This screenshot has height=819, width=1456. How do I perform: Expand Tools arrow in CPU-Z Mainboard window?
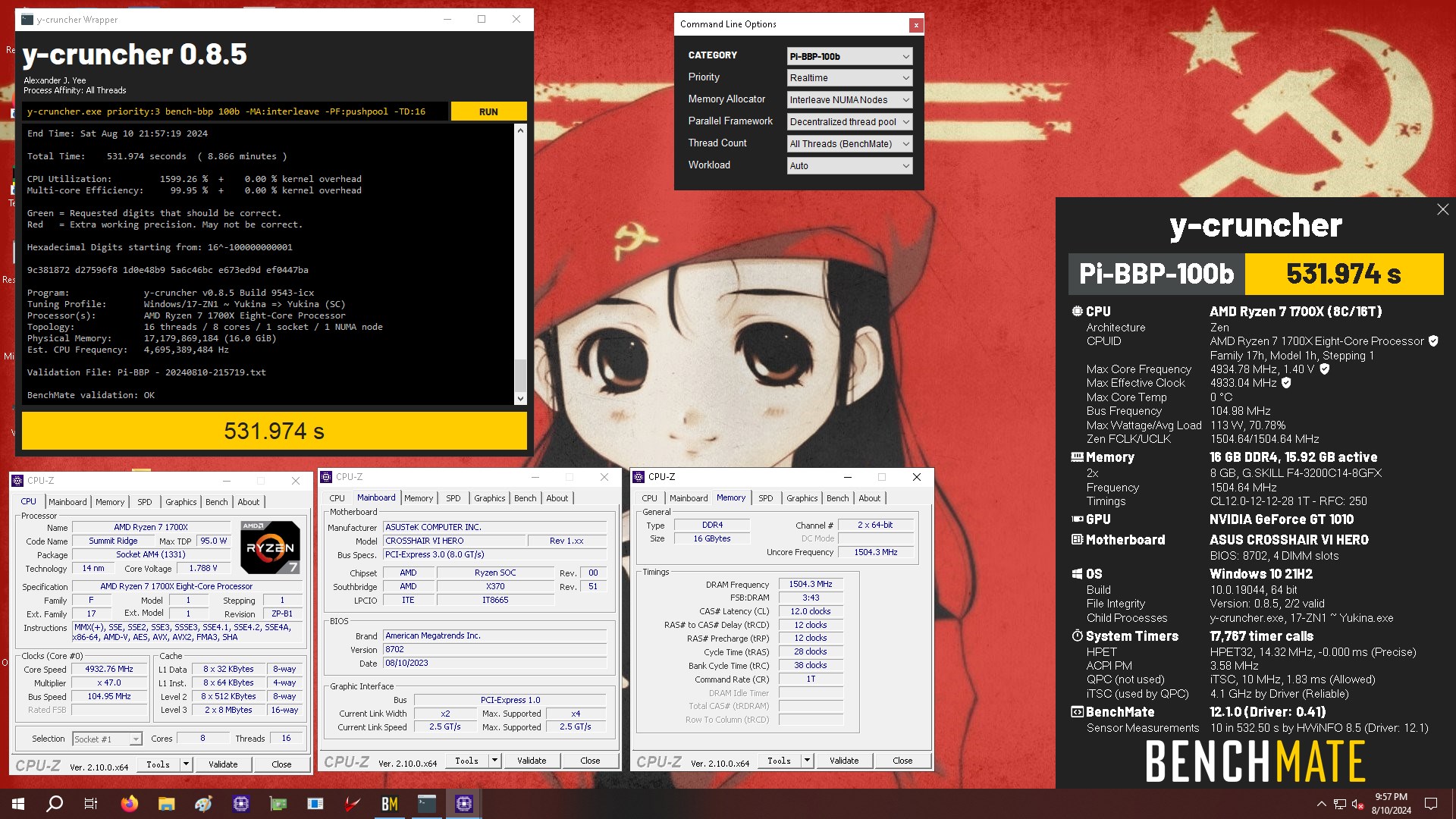coord(494,761)
